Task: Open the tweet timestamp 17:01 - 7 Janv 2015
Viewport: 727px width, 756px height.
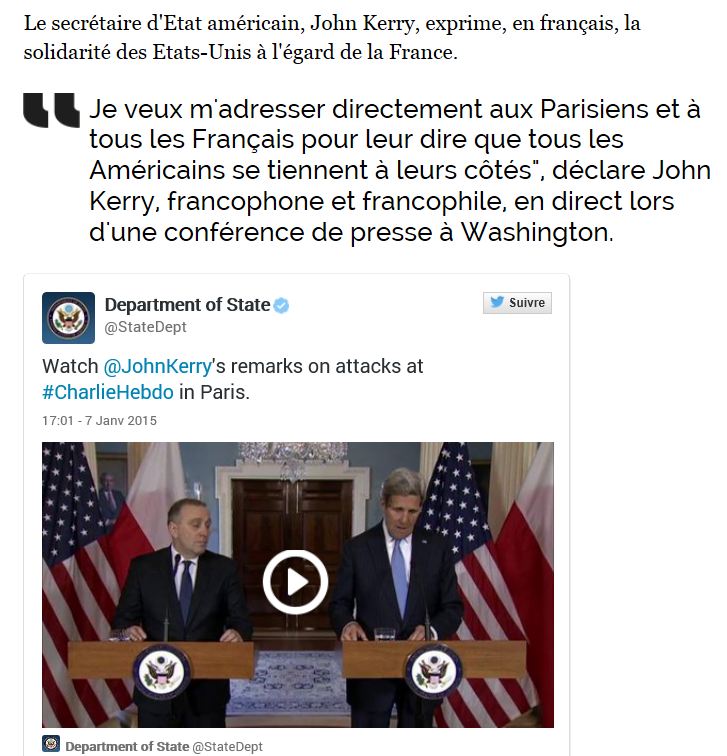Action: pyautogui.click(x=99, y=420)
